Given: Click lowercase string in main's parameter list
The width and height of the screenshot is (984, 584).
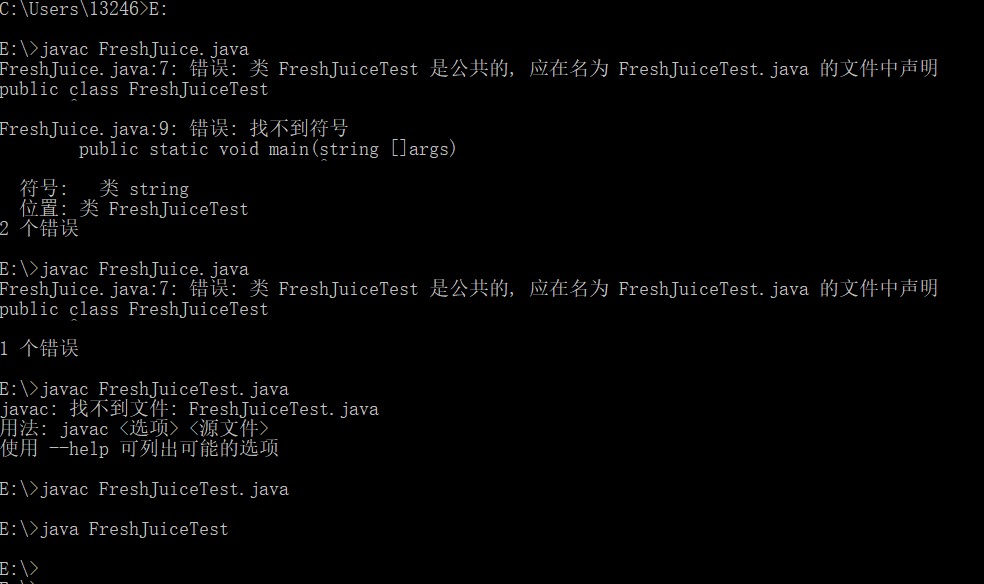Looking at the screenshot, I should (x=349, y=149).
